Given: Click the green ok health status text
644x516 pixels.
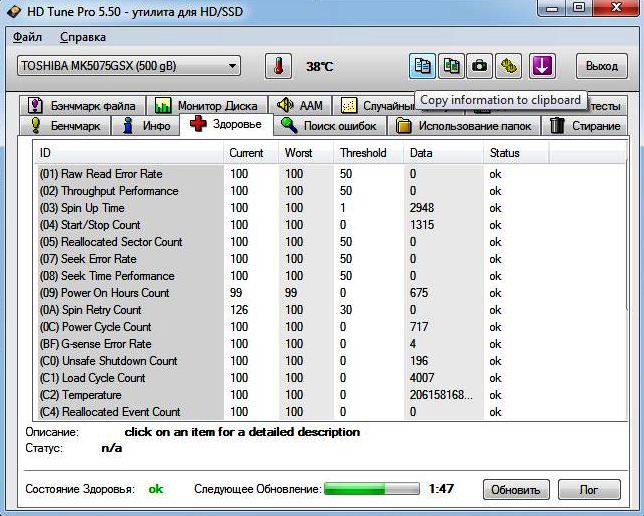Looking at the screenshot, I should click(156, 489).
